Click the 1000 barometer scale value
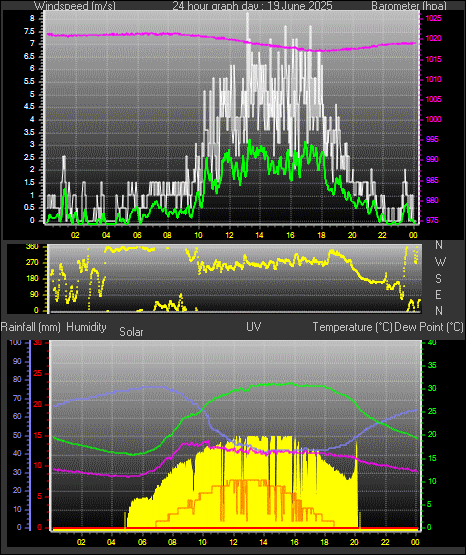Screen dimensions: 466x555 point(433,119)
